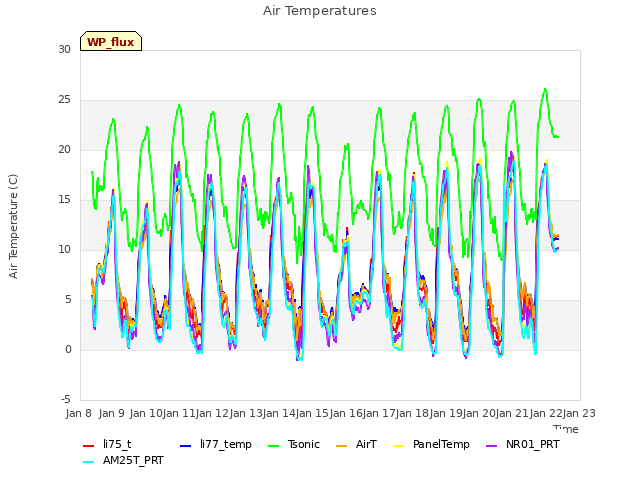Click the 15 y-axis tick label

[64, 200]
